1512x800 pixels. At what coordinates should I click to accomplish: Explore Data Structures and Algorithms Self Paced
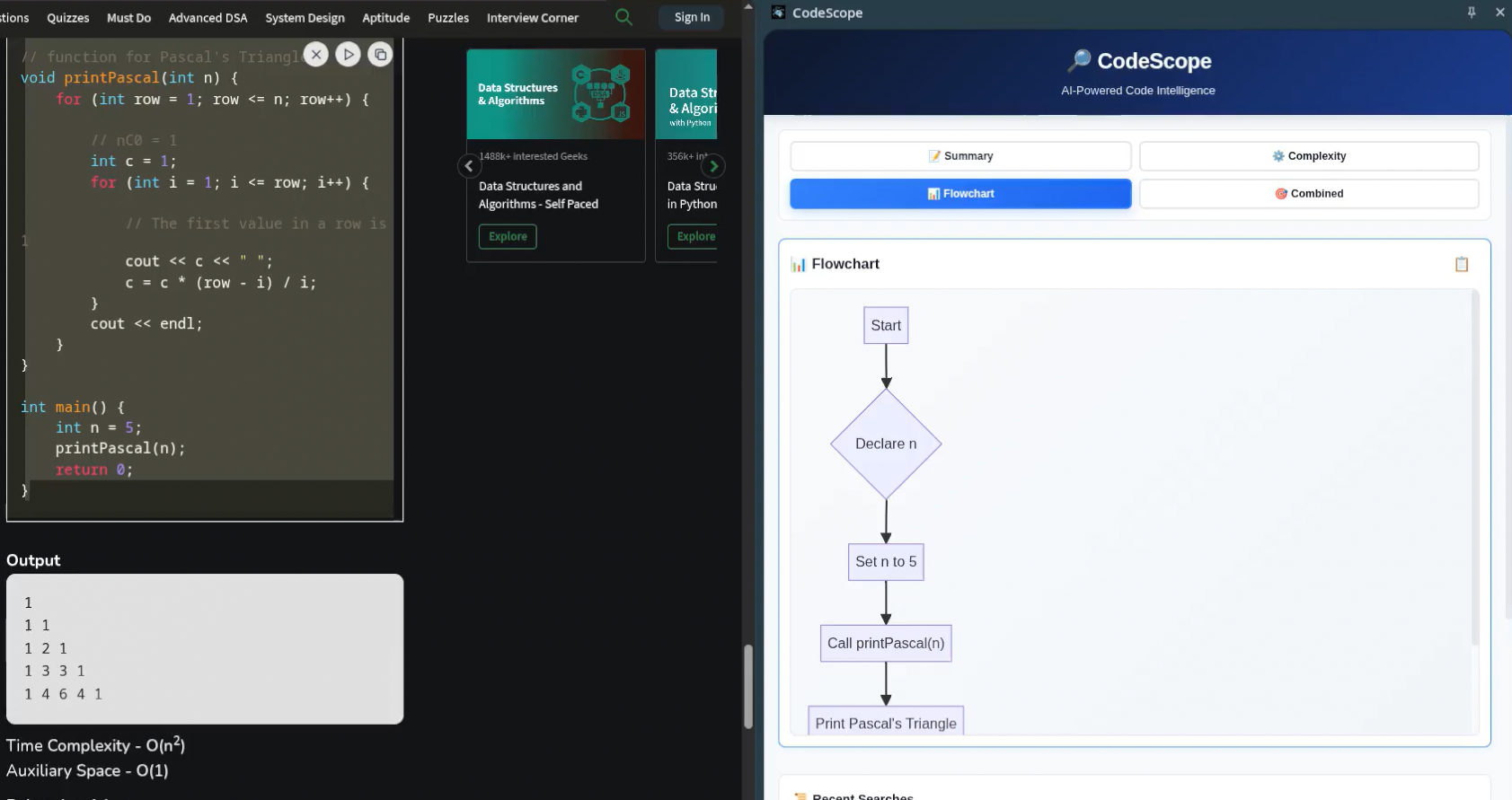(508, 236)
